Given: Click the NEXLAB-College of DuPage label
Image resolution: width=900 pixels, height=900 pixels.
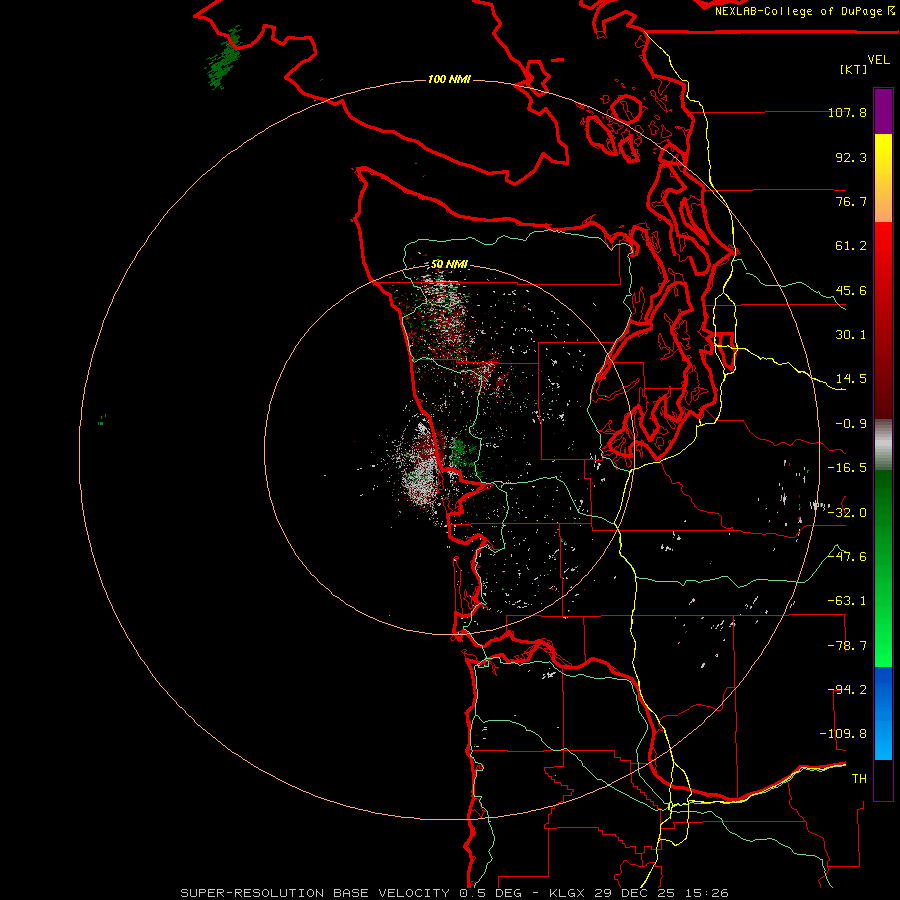Looking at the screenshot, I should point(805,11).
